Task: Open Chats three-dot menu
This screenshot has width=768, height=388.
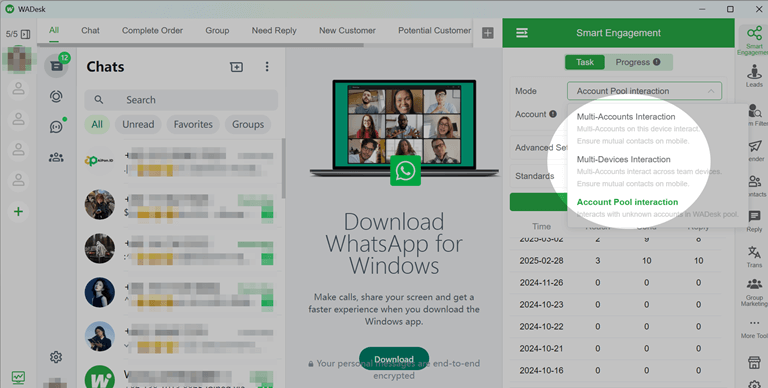Action: coord(267,67)
